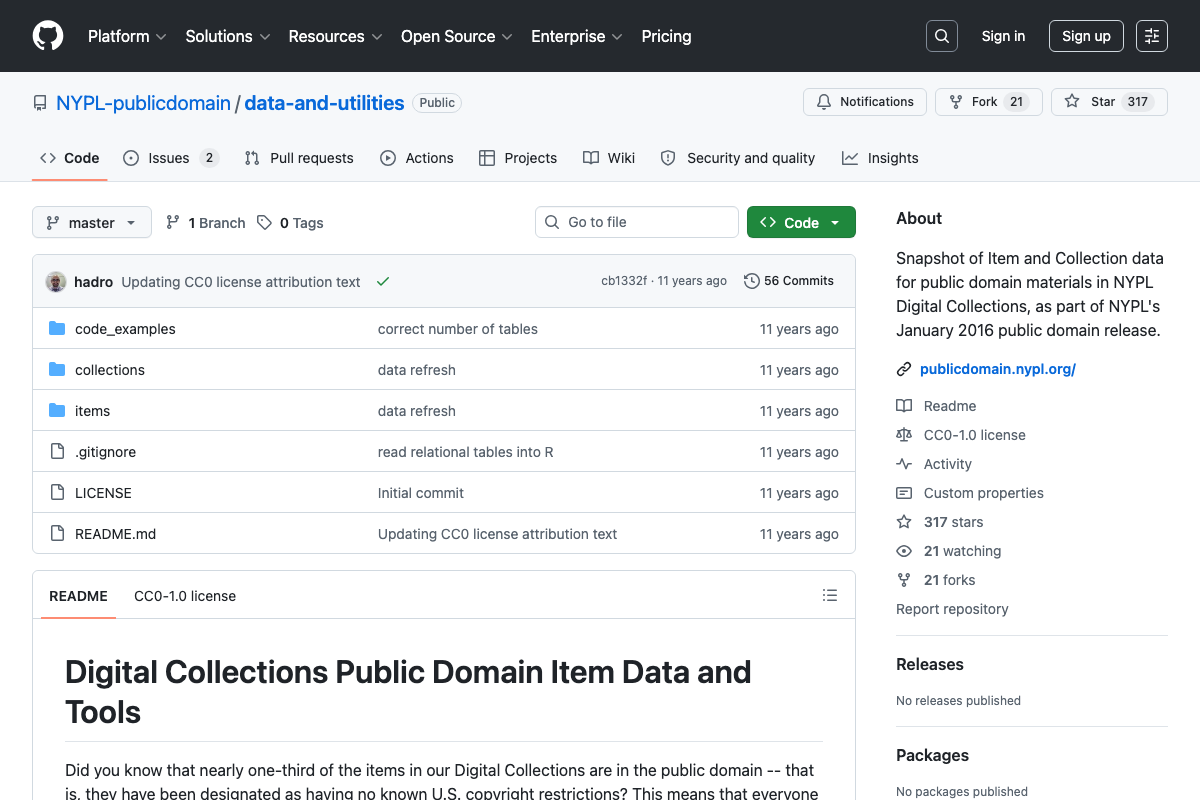Open the 'Initial commit' message on LICENSE row

point(421,493)
